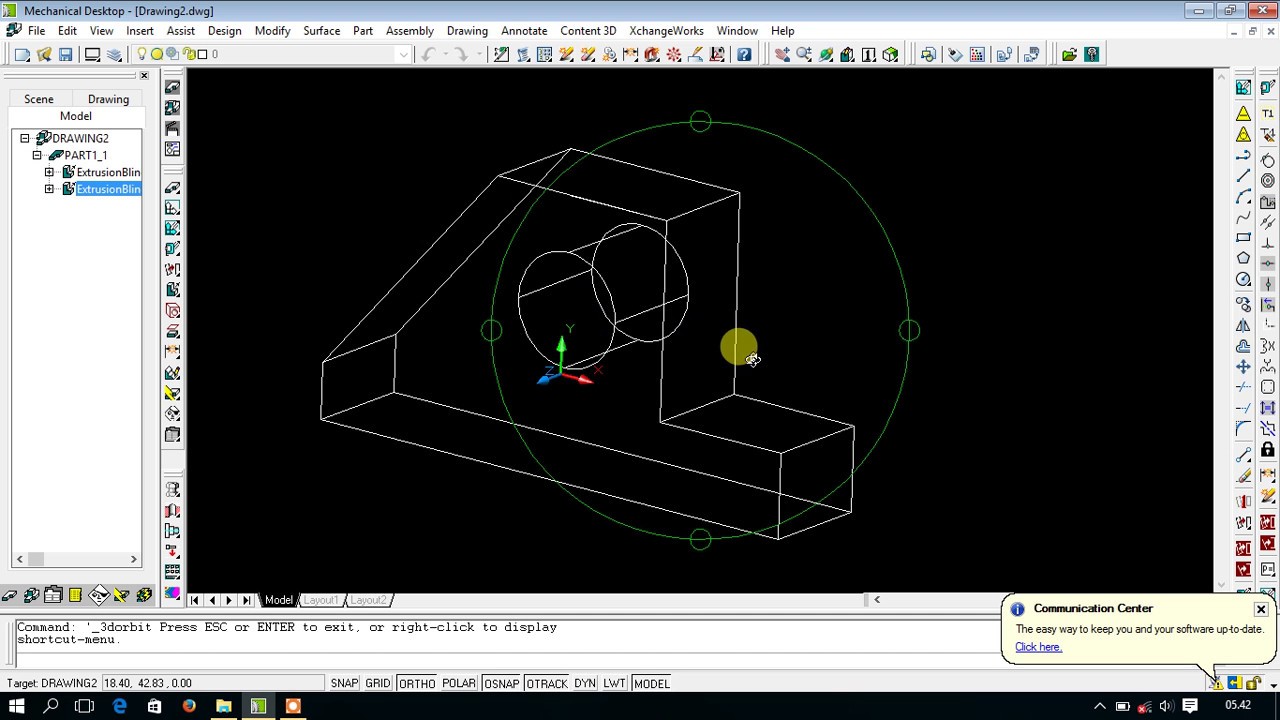Select the Move cross-arrows tool

coord(1243,366)
